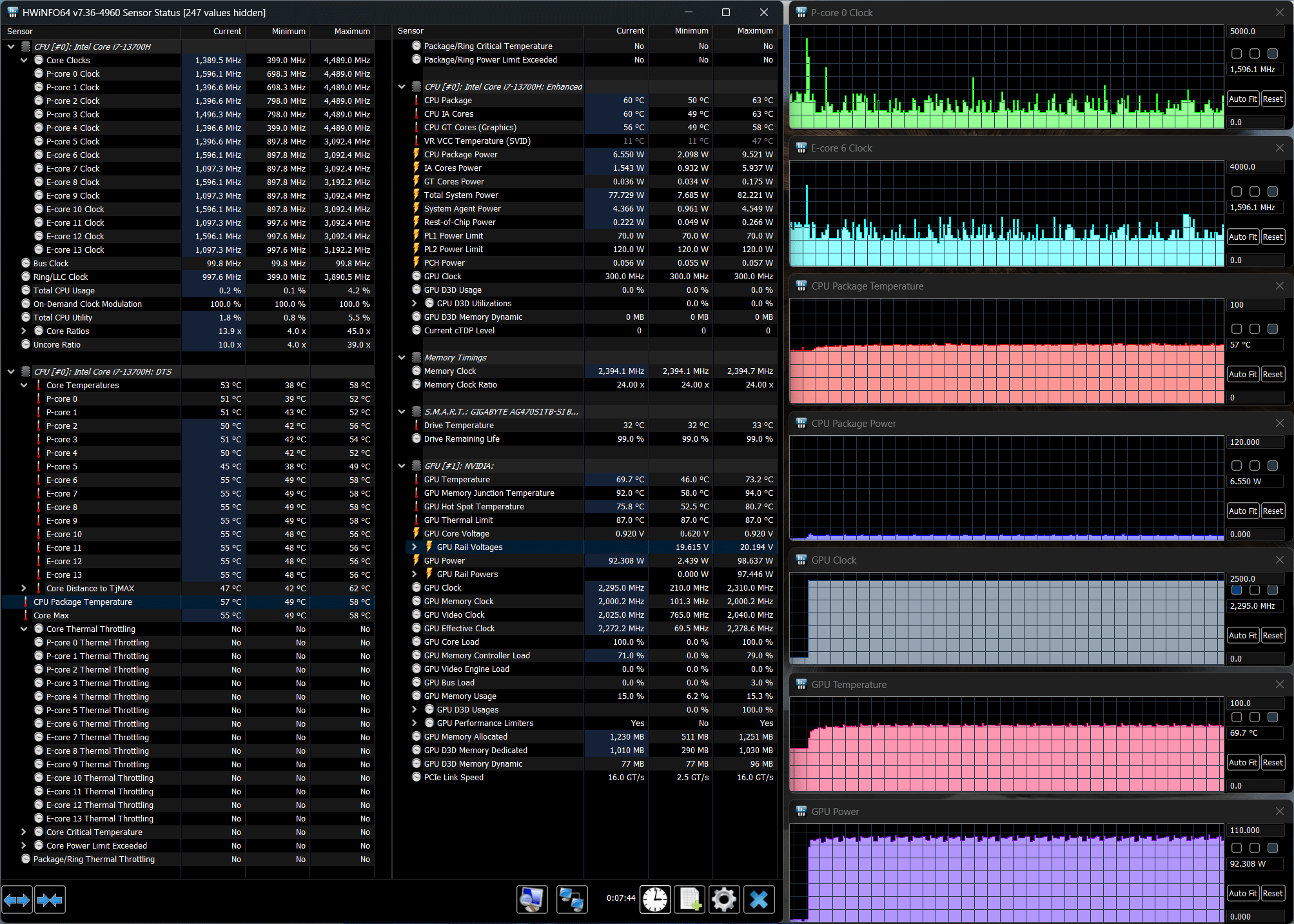The height and width of the screenshot is (924, 1294).
Task: Click the blue X close sensors icon
Action: coord(759,899)
